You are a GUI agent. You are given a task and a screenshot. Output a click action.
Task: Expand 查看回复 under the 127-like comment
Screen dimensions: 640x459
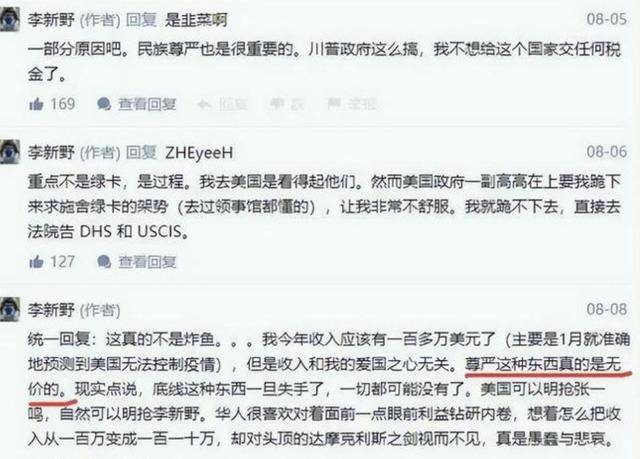[x=147, y=262]
